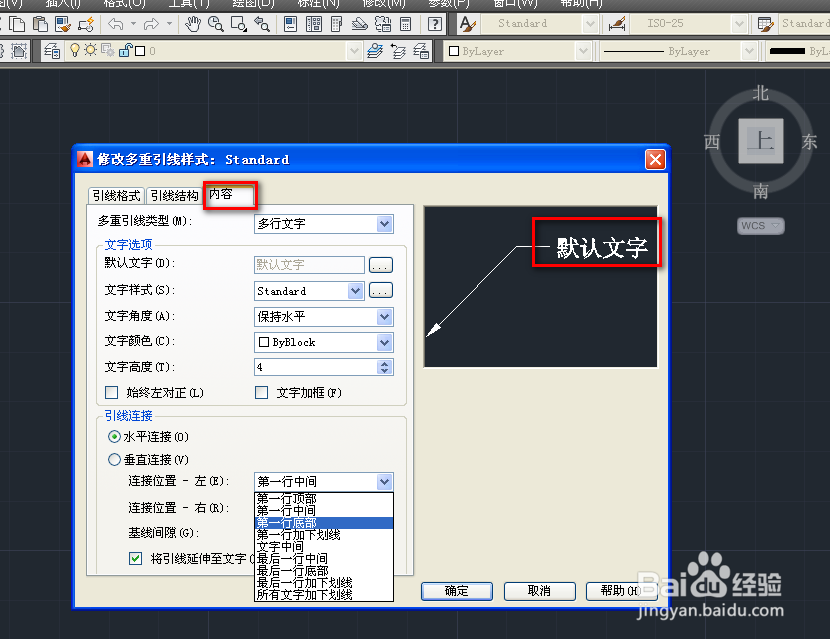Toggle the layer 0 lightbulb on/off icon
830x639 pixels.
75,50
